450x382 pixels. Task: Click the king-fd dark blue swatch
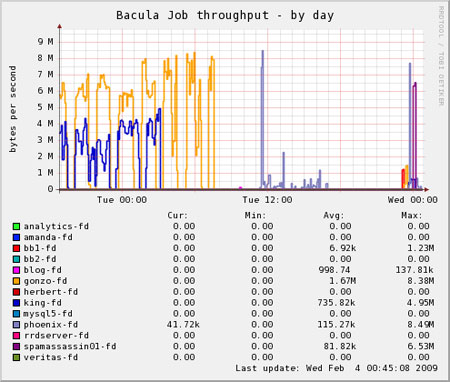(x=16, y=303)
